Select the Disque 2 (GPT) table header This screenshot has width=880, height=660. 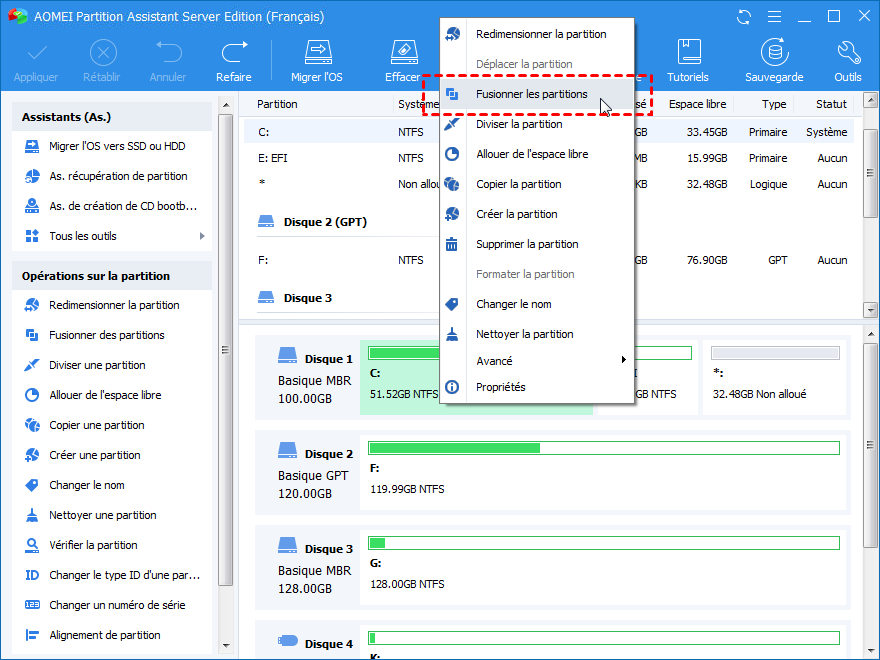pyautogui.click(x=313, y=222)
